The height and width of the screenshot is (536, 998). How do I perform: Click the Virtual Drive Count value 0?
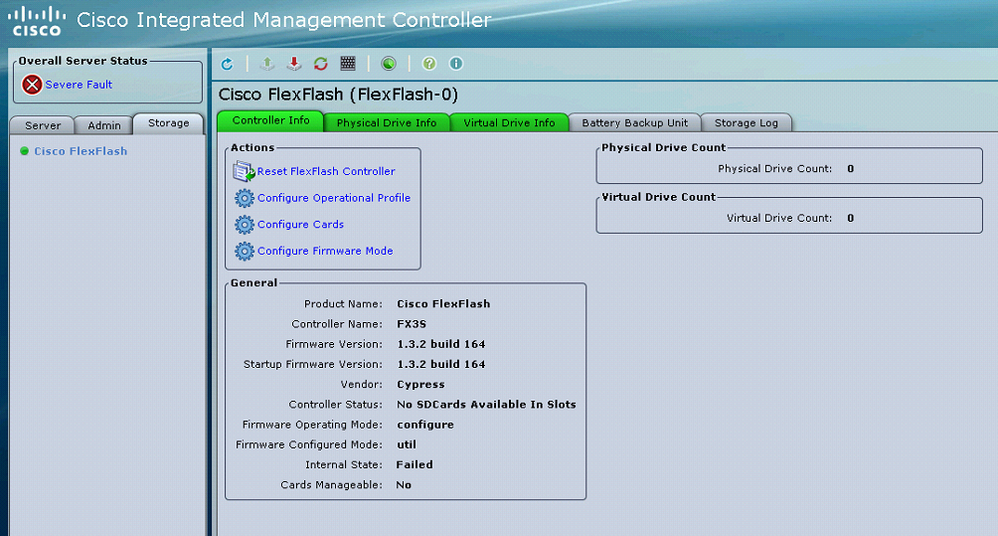point(850,218)
